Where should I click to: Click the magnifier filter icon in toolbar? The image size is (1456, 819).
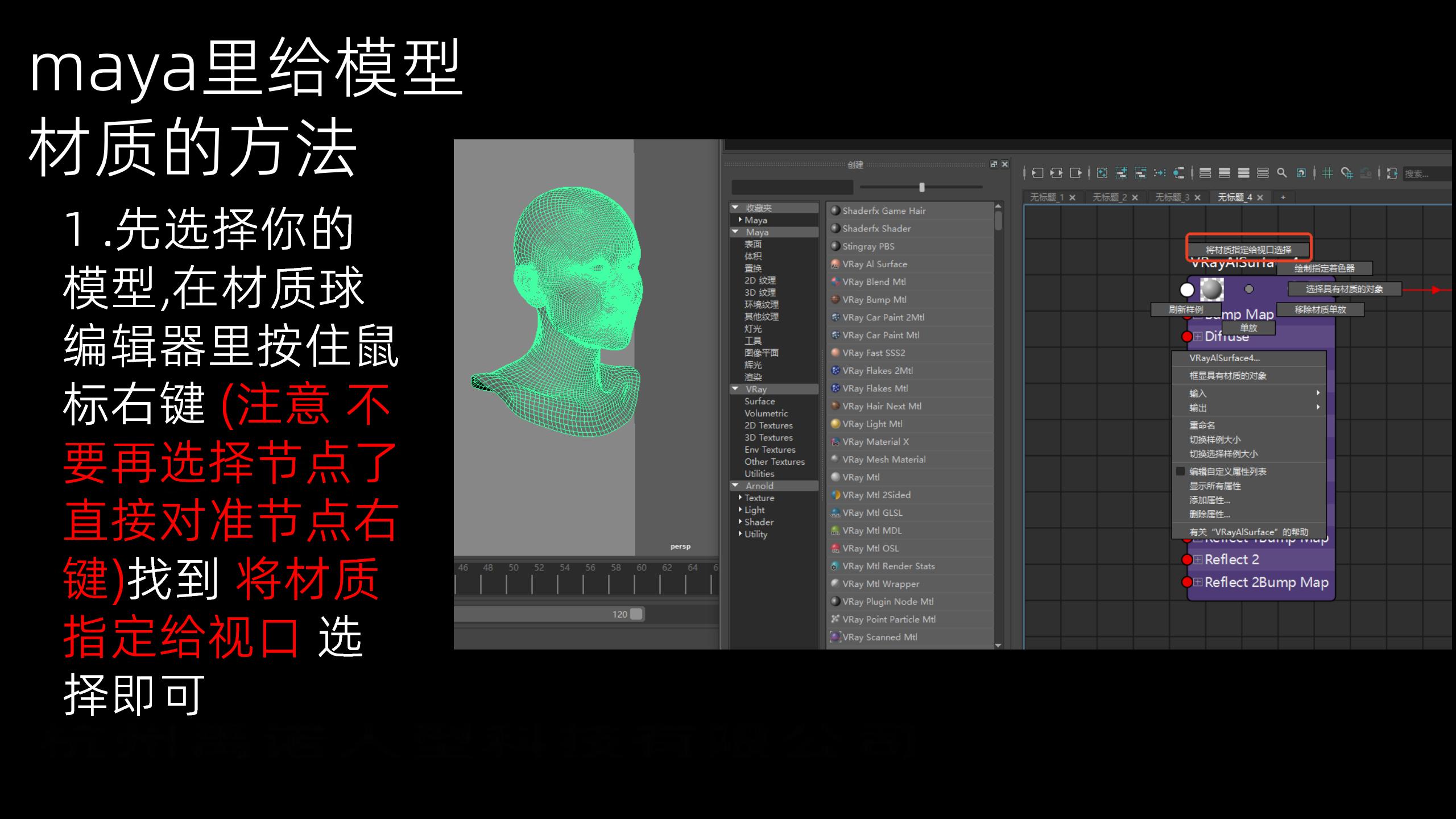pos(1282,173)
